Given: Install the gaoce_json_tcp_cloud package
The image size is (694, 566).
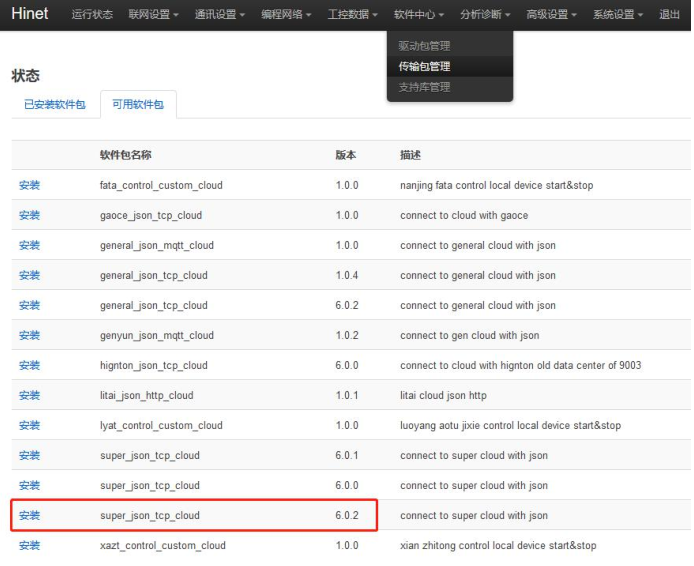Looking at the screenshot, I should click(29, 215).
